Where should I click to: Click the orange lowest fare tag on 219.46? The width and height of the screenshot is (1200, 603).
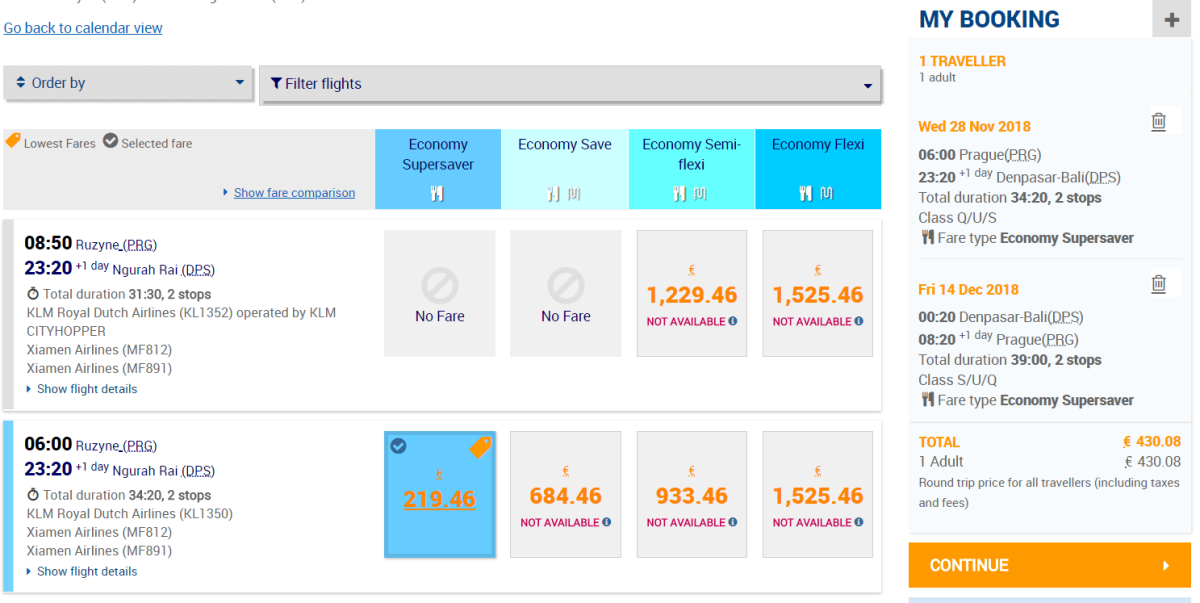click(480, 447)
